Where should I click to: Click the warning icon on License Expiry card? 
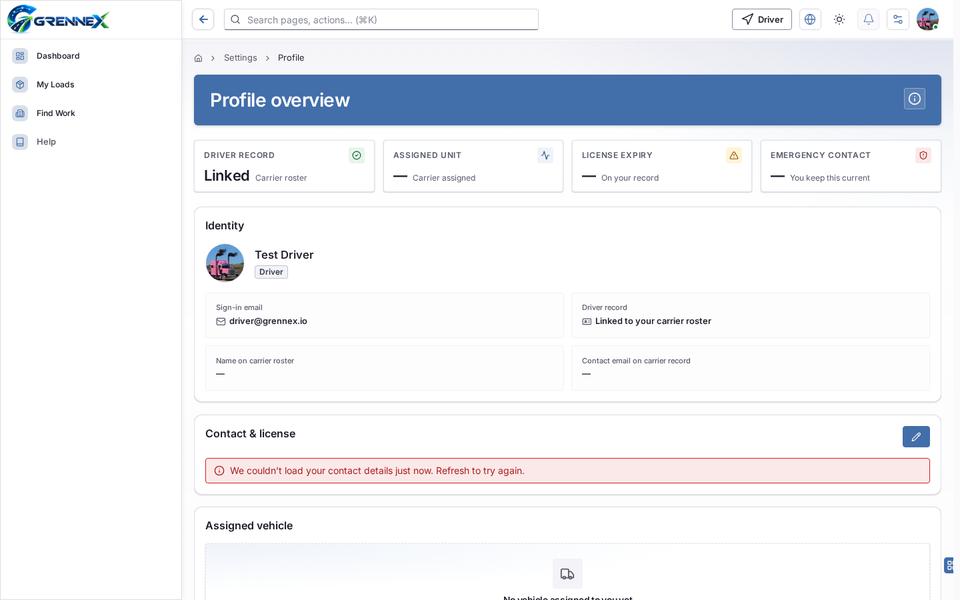(x=733, y=156)
